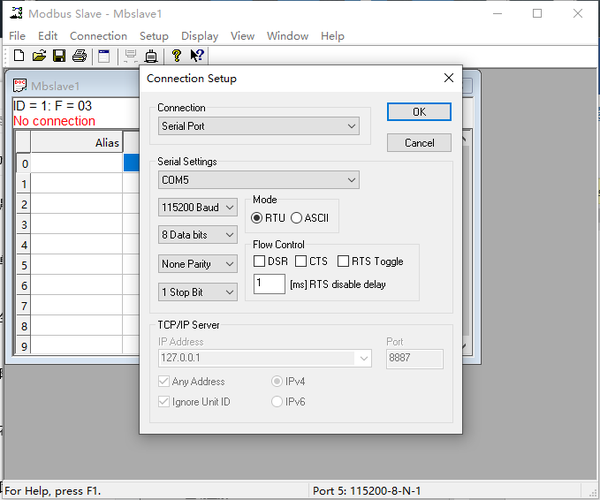
Task: Close the Connection Setup dialog with X
Action: (448, 78)
